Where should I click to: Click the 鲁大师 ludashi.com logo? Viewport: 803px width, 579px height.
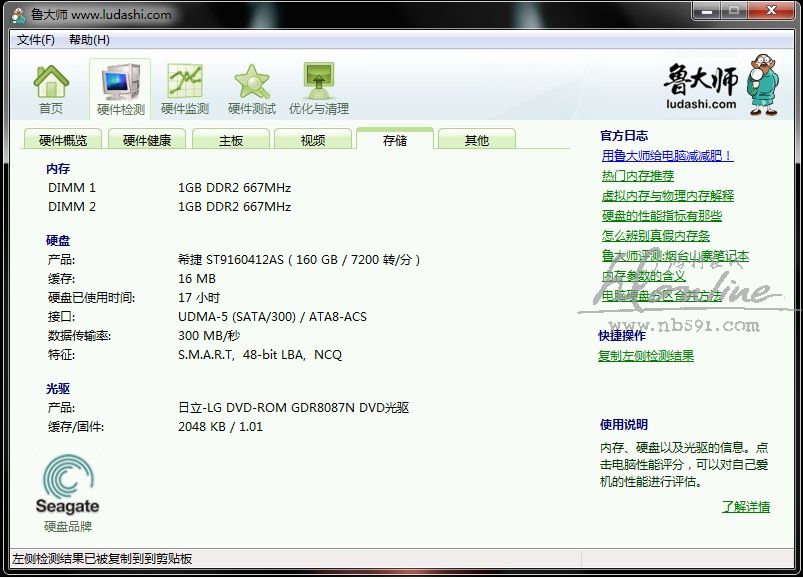[x=721, y=85]
